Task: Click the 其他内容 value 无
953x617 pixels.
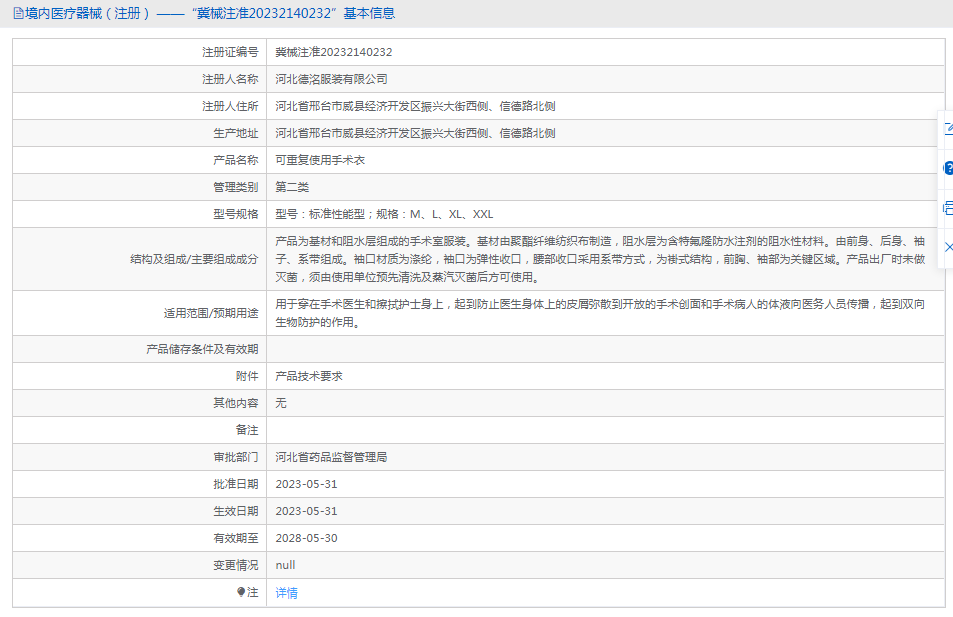Action: coord(281,403)
